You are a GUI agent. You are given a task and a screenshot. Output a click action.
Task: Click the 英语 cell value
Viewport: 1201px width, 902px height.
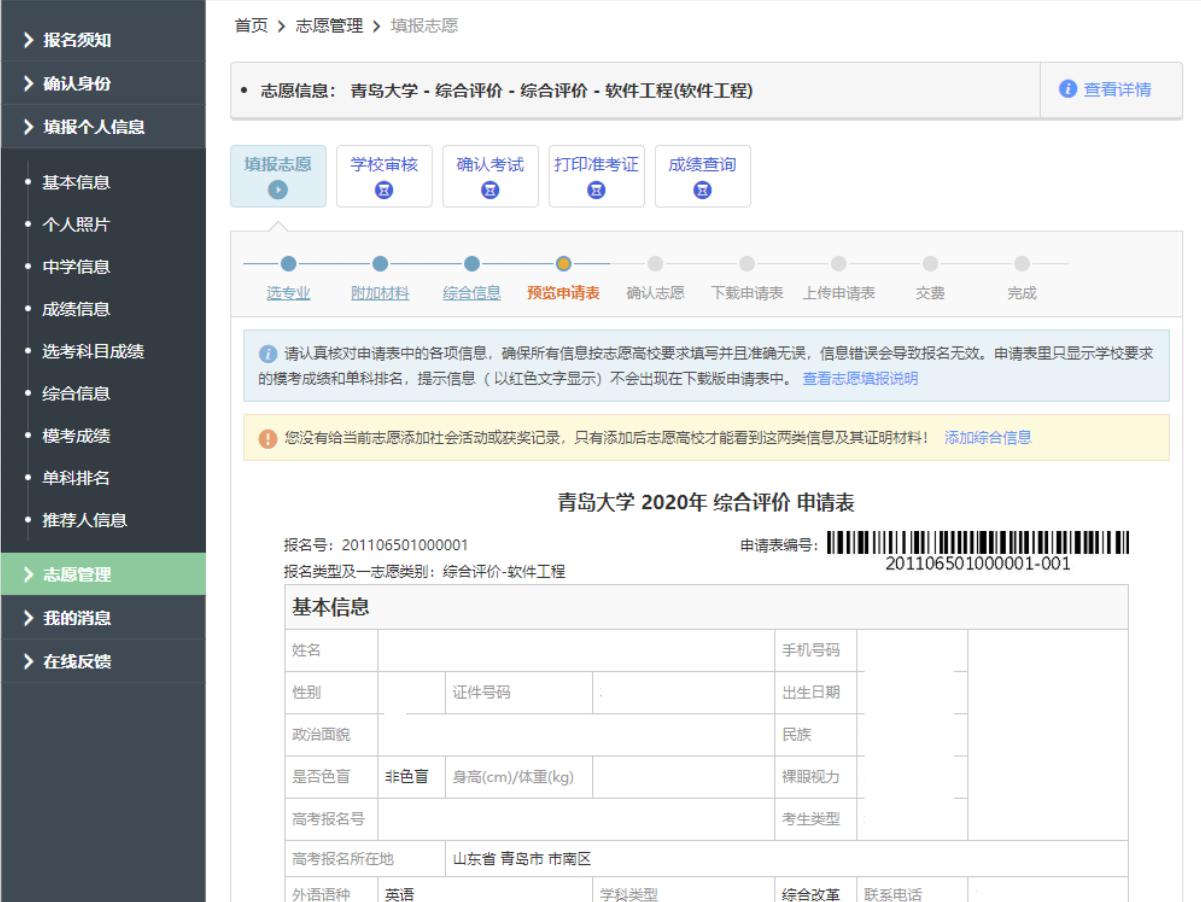click(401, 895)
